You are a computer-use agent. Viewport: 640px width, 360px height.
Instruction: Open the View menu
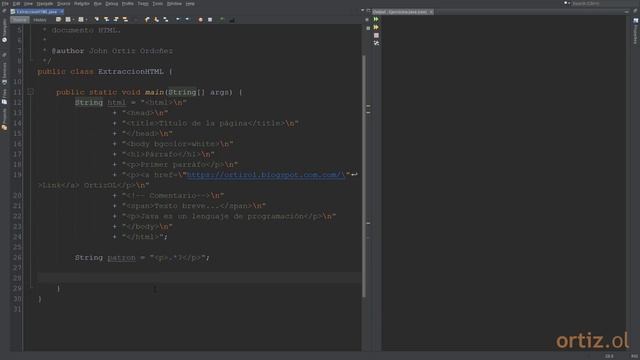pos(28,4)
